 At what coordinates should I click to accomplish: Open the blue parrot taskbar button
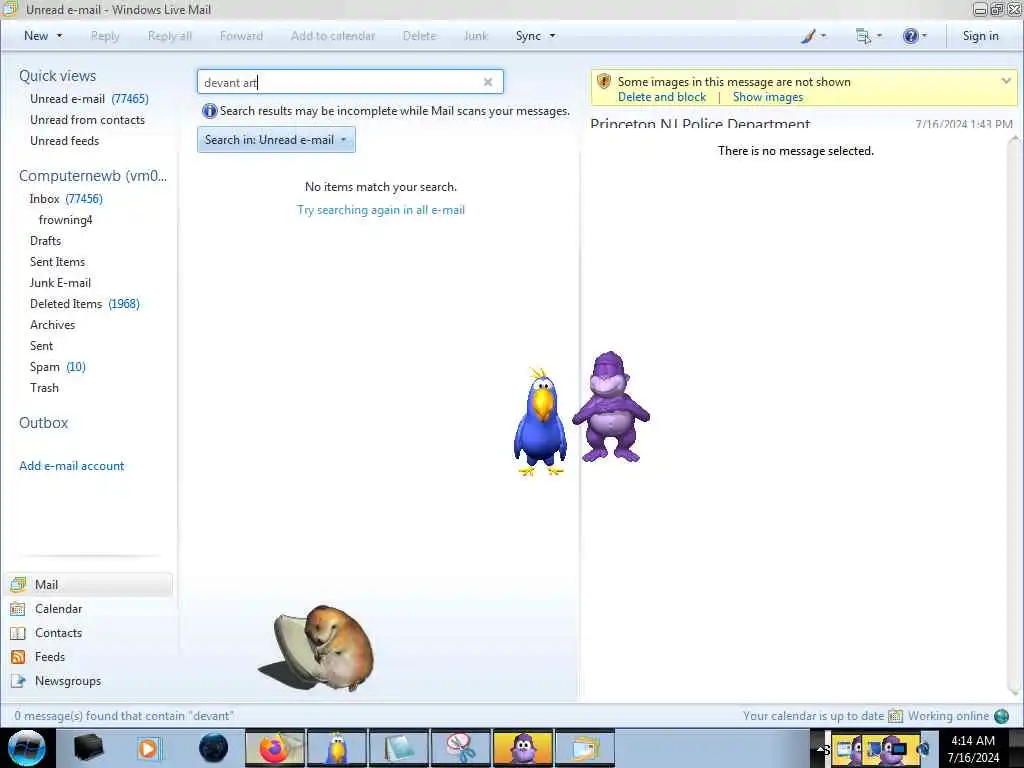pos(336,748)
